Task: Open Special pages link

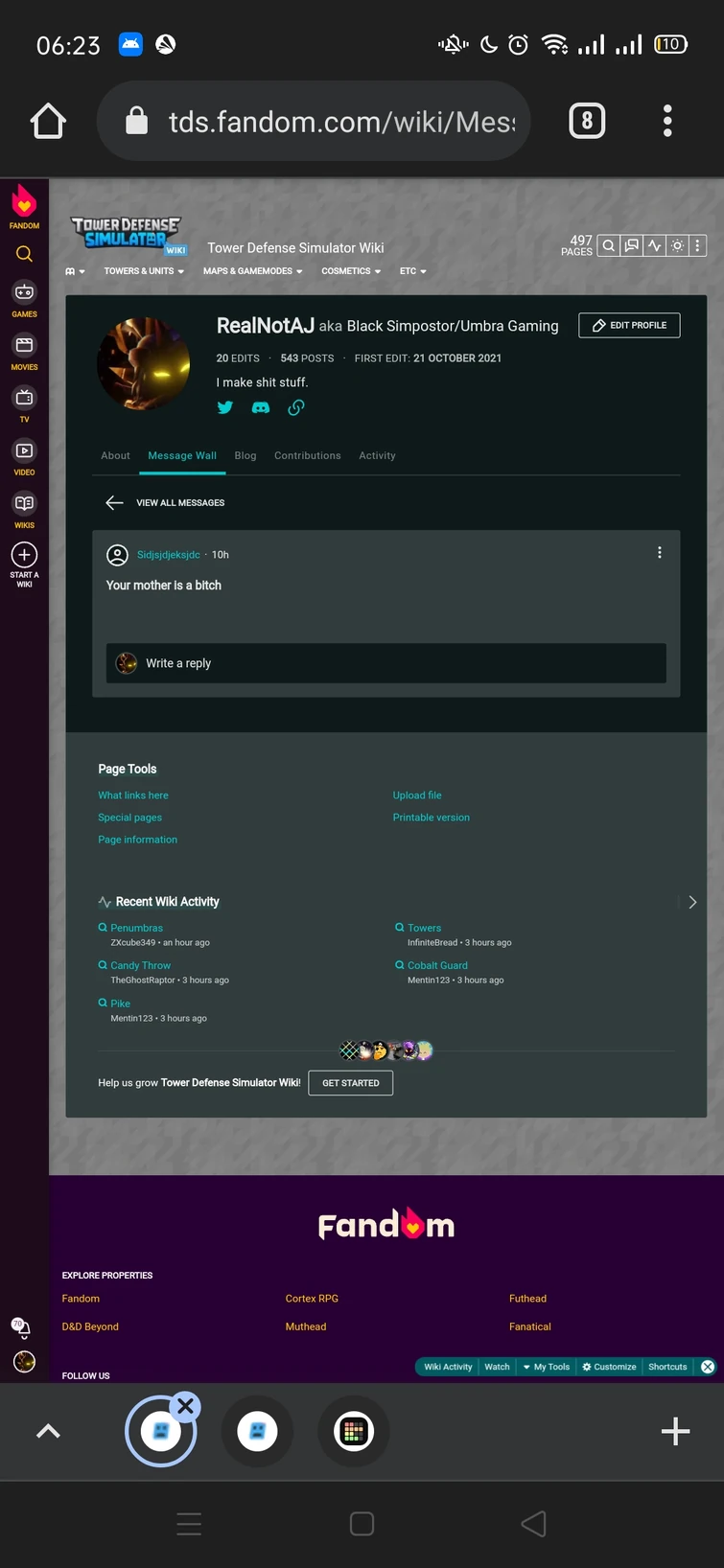Action: (x=129, y=818)
